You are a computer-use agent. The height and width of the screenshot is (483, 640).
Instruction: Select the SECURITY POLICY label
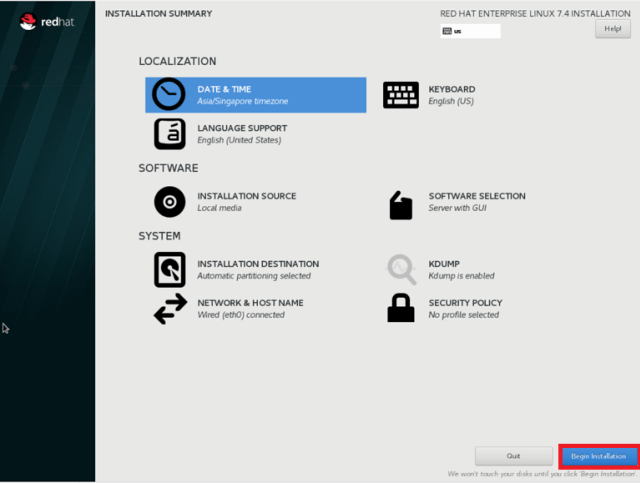pyautogui.click(x=465, y=303)
